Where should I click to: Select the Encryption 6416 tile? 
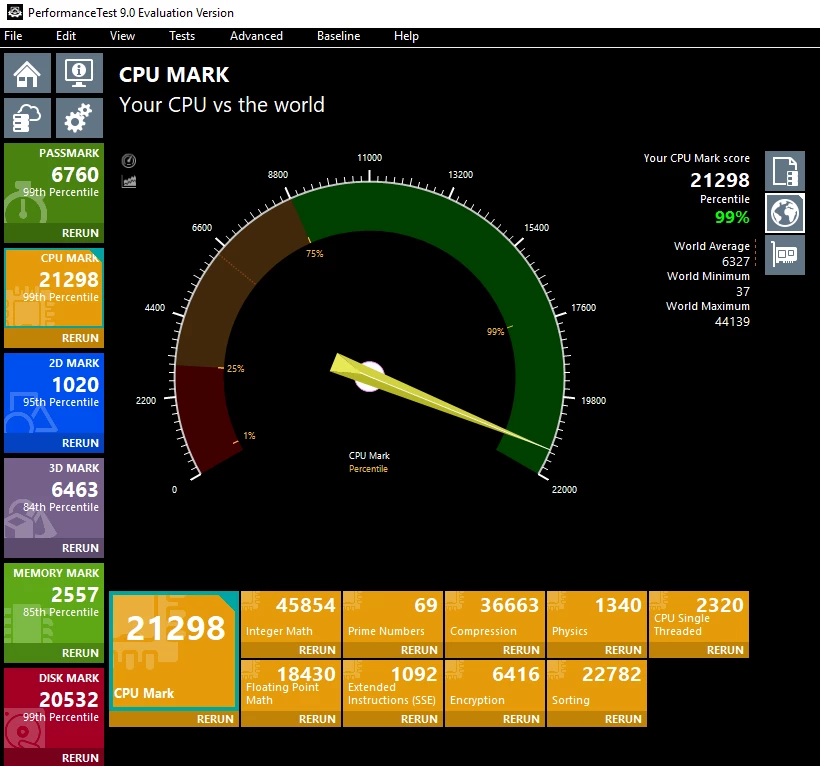(x=495, y=686)
